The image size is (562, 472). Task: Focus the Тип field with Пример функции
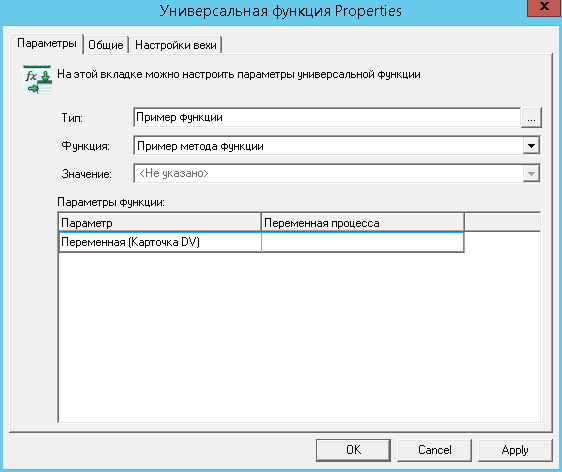coord(327,118)
